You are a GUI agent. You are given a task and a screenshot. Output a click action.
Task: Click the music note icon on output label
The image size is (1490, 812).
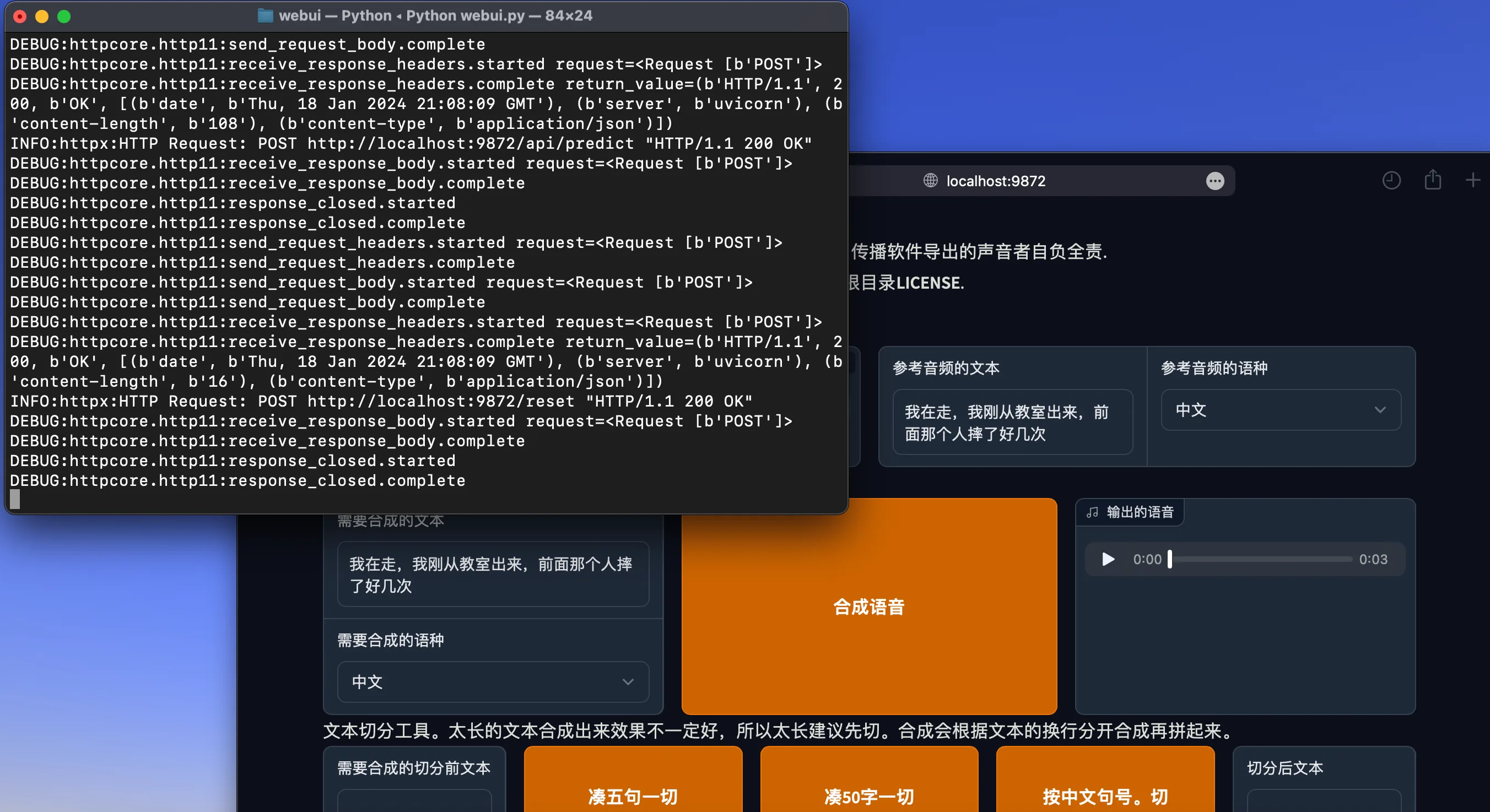point(1092,512)
